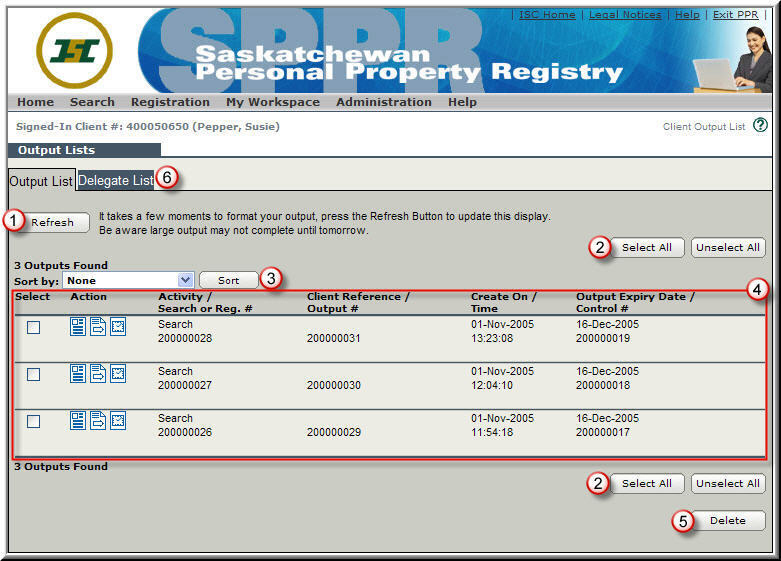Open the Legal Notices link

click(x=625, y=15)
